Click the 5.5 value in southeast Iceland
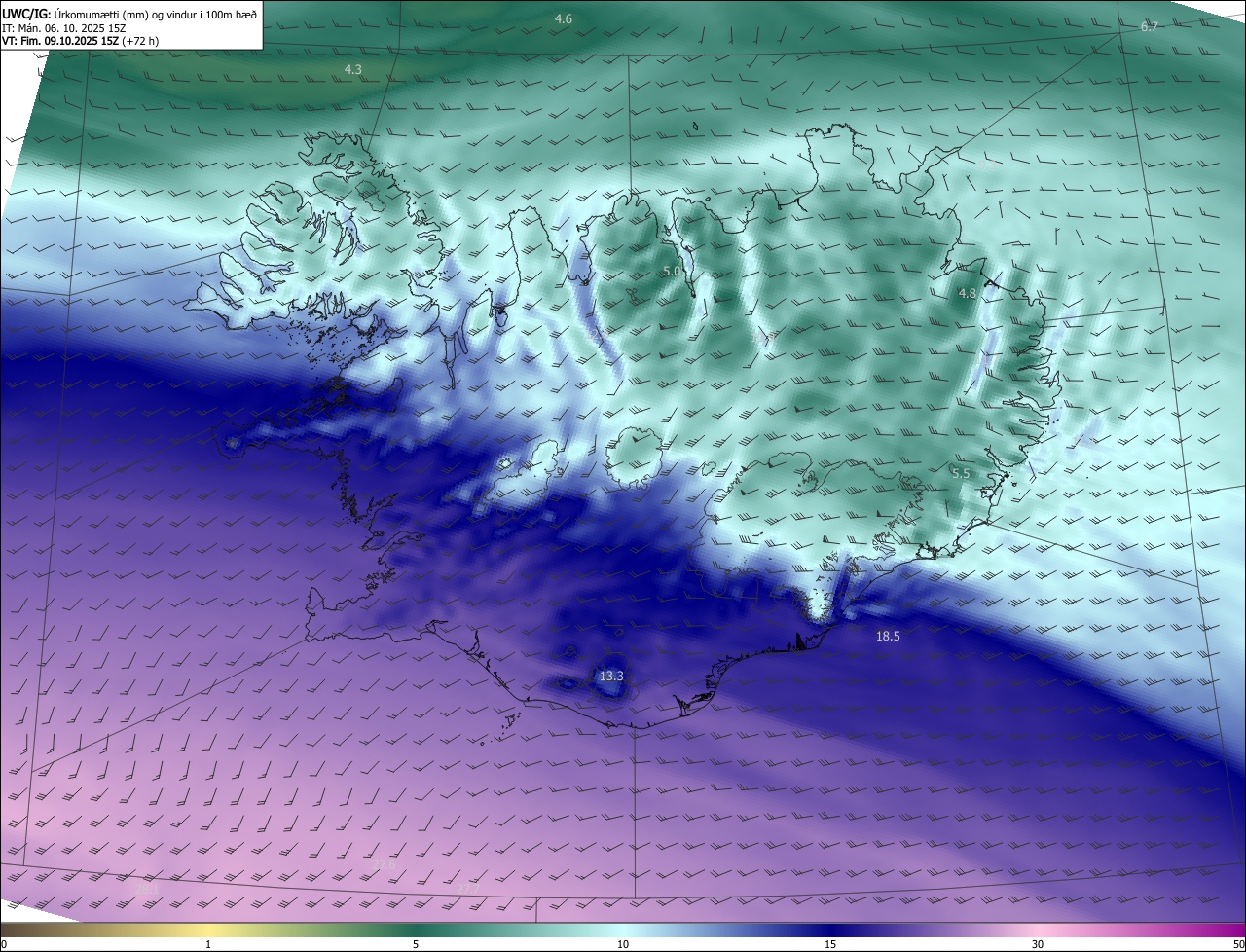Image resolution: width=1246 pixels, height=952 pixels. click(961, 473)
